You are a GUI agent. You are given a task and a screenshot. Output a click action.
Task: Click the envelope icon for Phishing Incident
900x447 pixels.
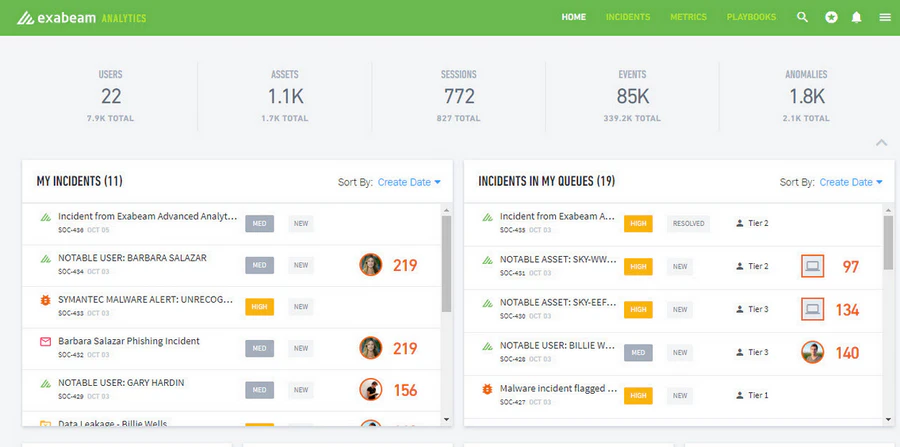pyautogui.click(x=45, y=342)
